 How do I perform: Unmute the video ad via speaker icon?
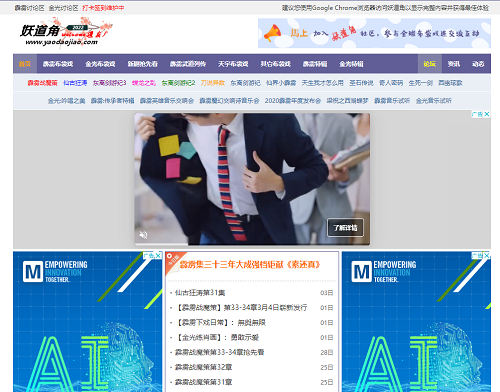(x=143, y=235)
